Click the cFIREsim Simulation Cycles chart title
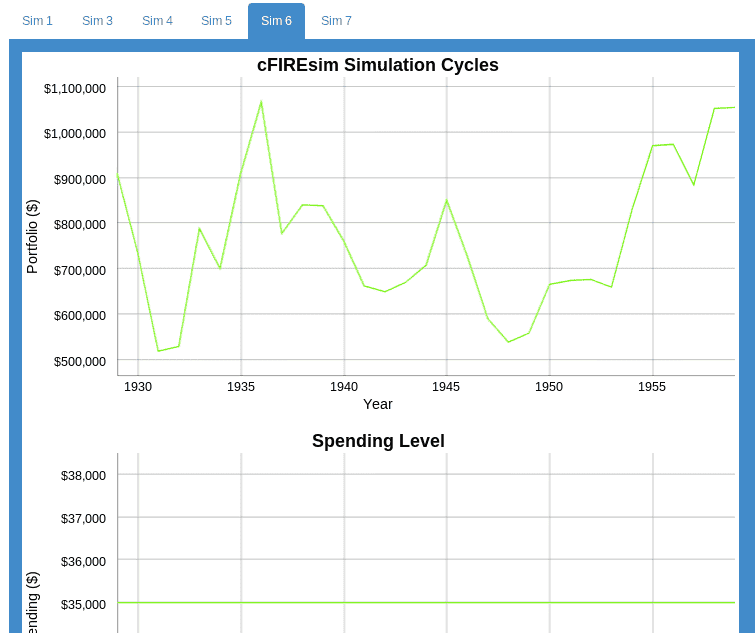 (x=377, y=65)
